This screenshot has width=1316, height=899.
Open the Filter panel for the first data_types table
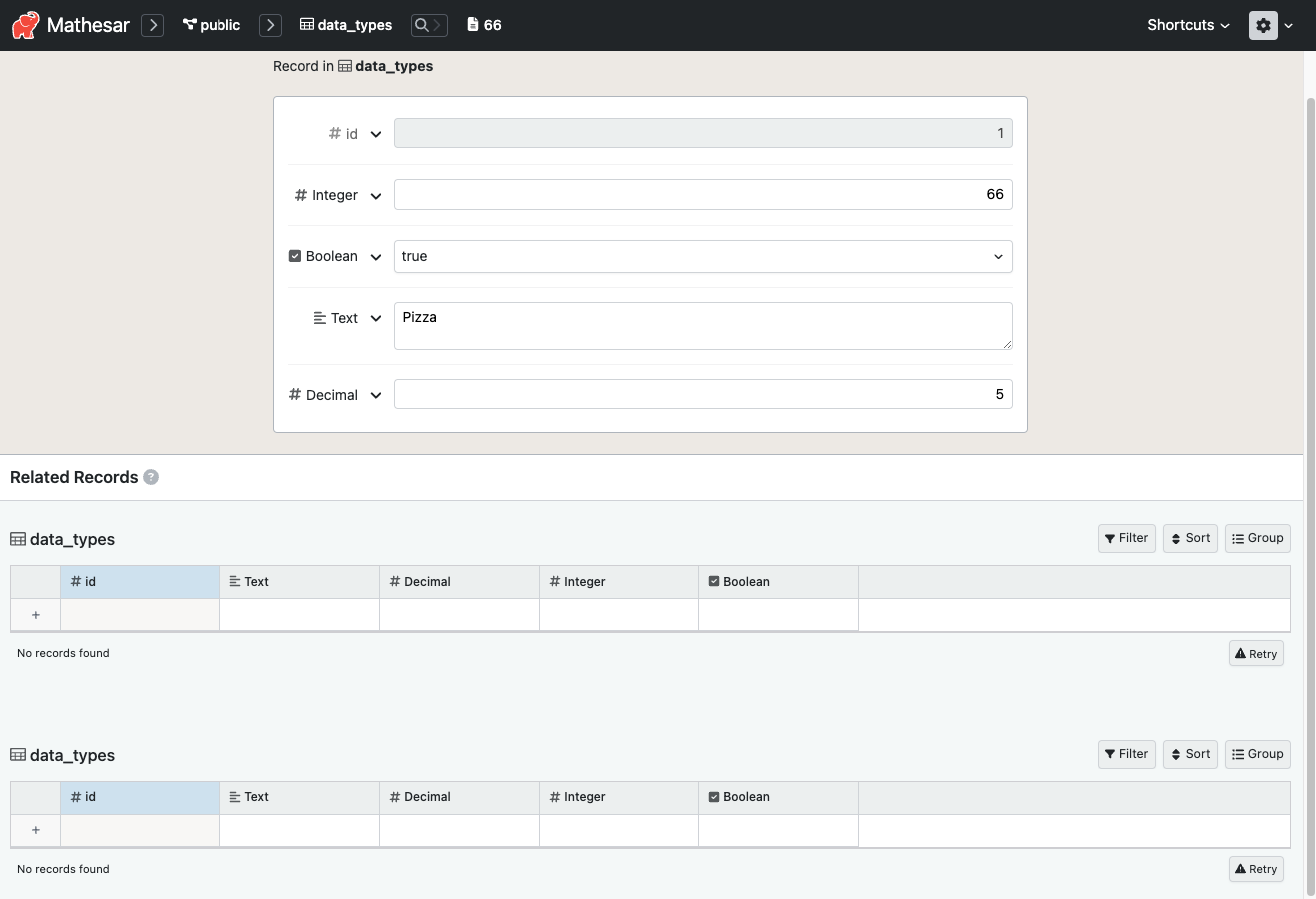coord(1126,538)
